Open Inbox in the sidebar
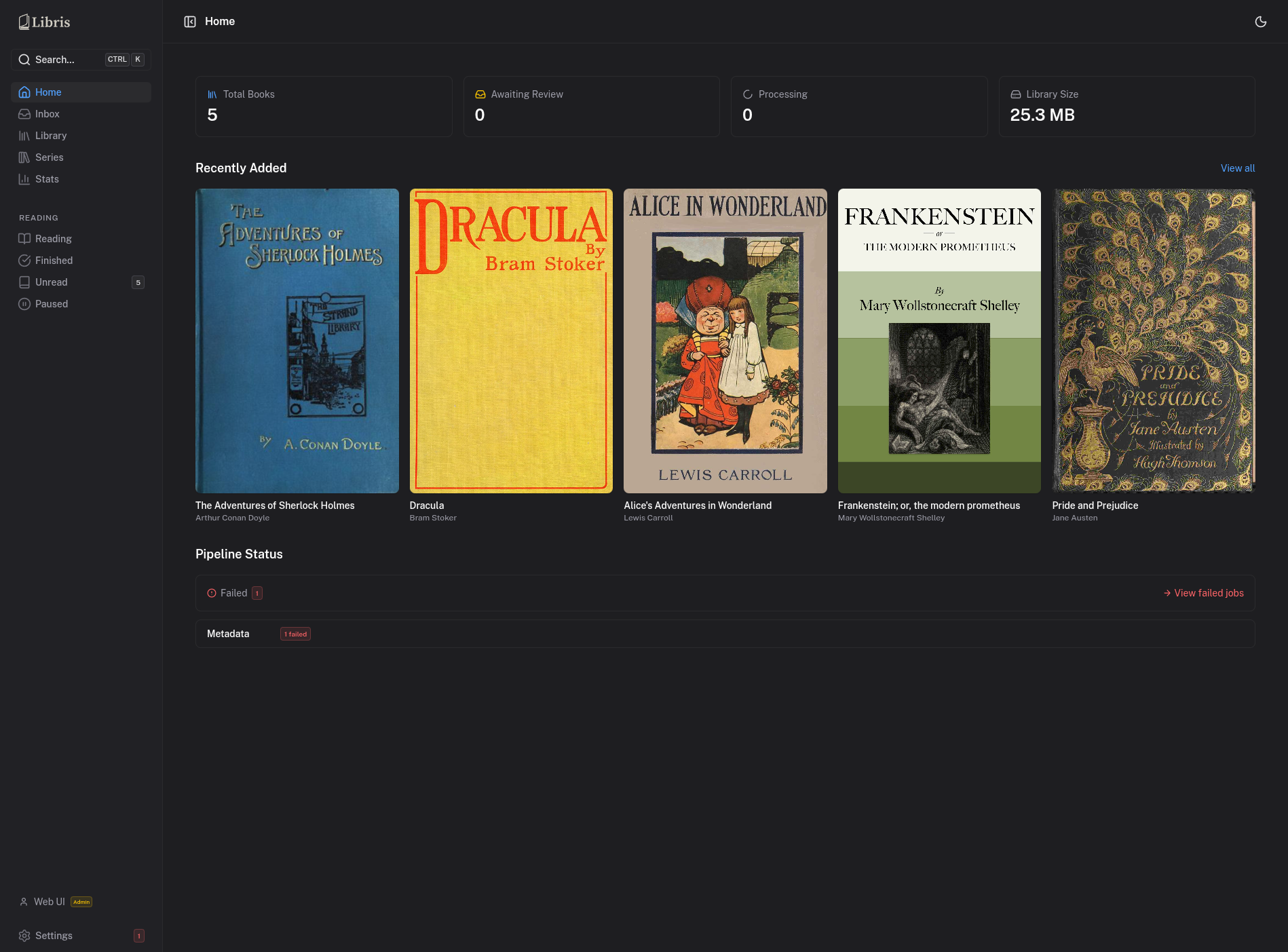Screen dimensions: 1288x952 pyautogui.click(x=81, y=114)
